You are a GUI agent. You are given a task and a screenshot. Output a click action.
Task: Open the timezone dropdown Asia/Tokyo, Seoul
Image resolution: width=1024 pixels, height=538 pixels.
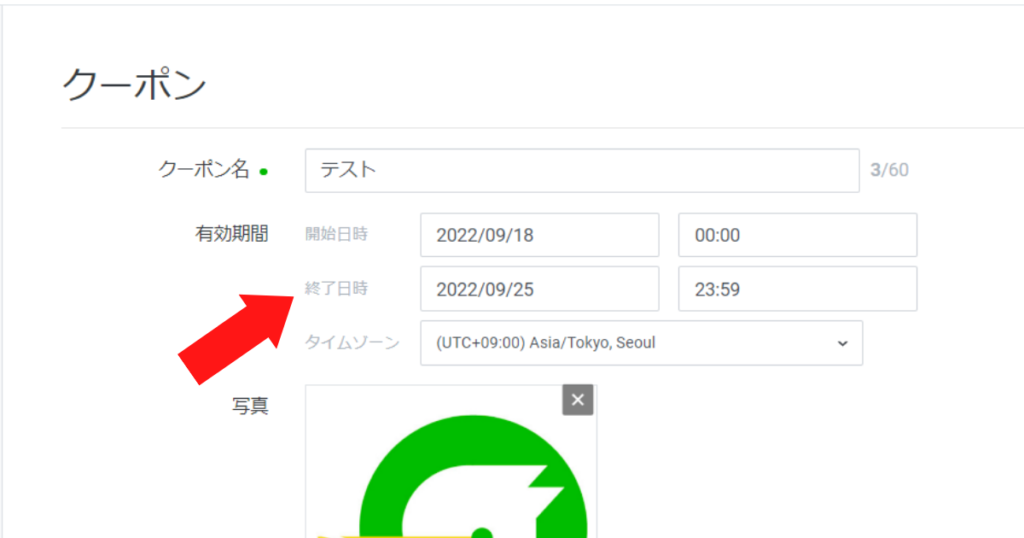click(x=641, y=343)
